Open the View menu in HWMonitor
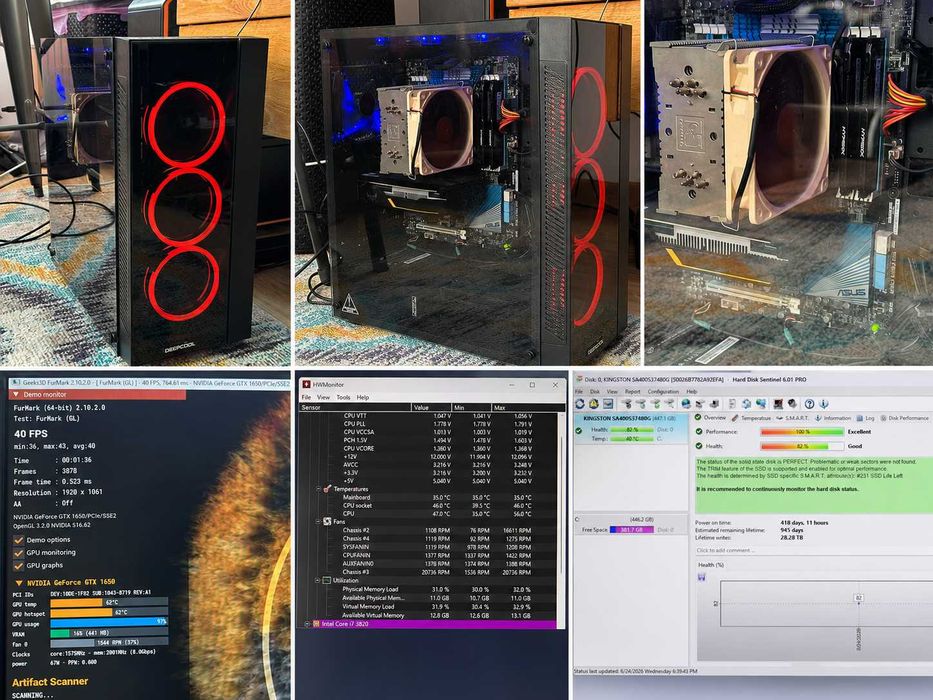 (323, 397)
